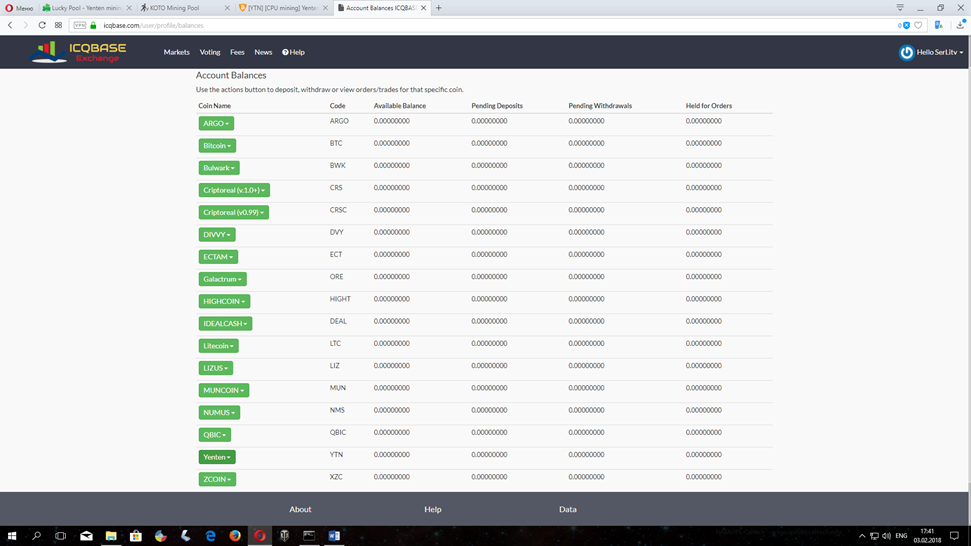Screen dimensions: 971x546
Task: Expand the QBIC actions dropdown
Action: (x=215, y=435)
